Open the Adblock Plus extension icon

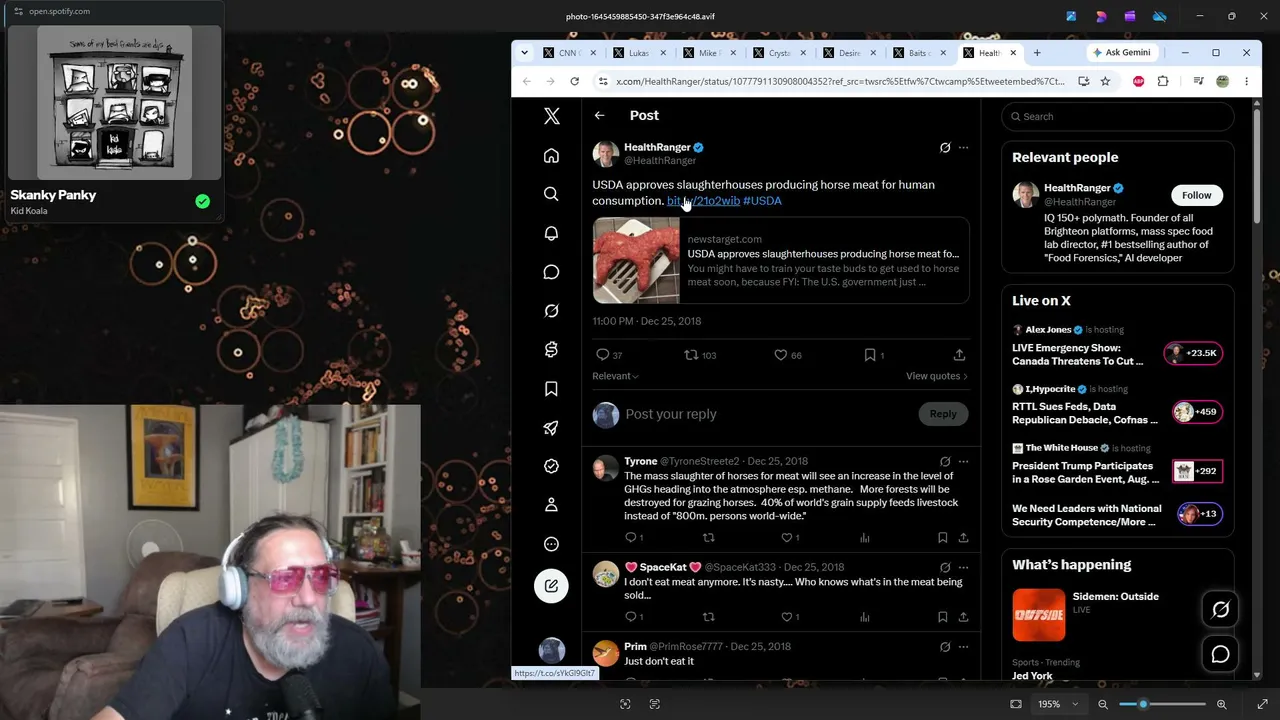1138,81
